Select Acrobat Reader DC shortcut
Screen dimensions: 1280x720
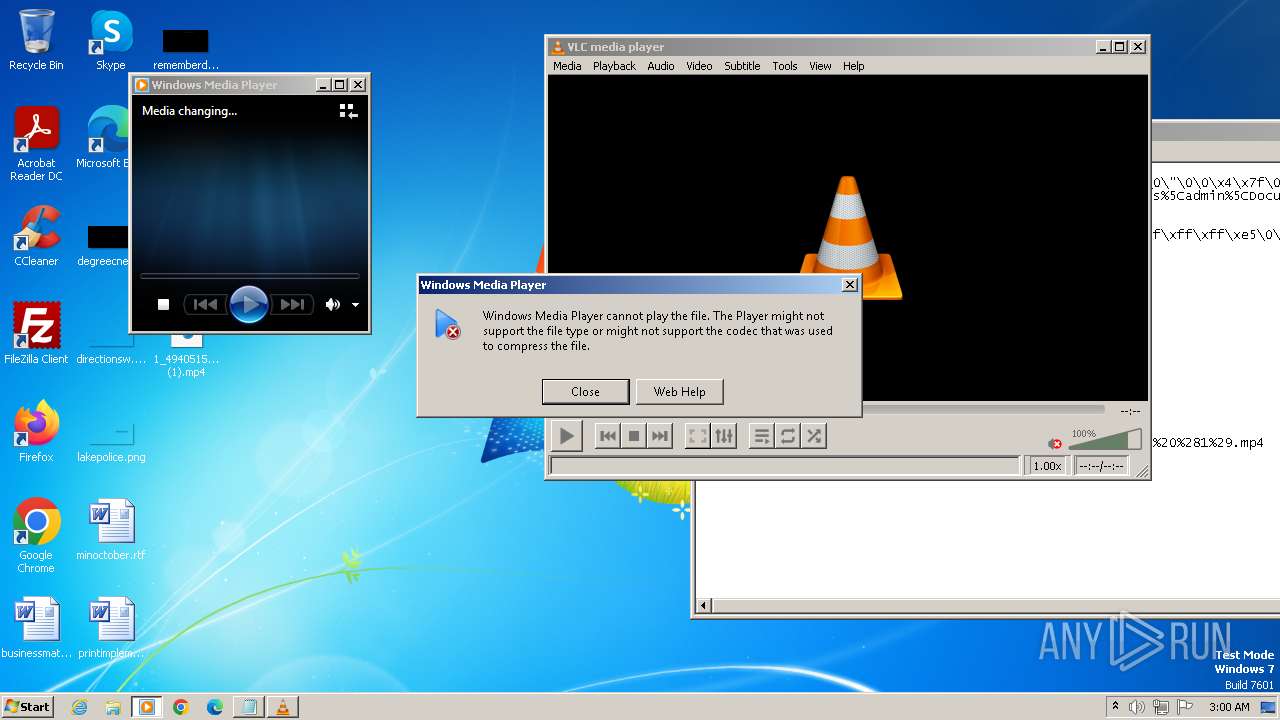click(36, 145)
